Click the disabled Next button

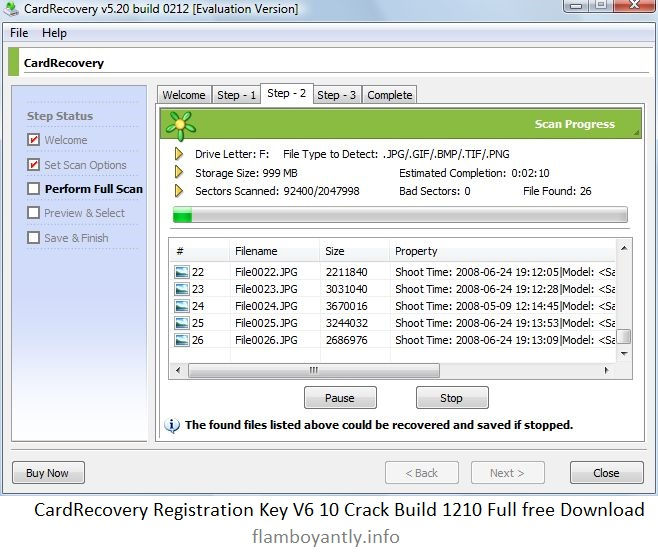(x=508, y=473)
